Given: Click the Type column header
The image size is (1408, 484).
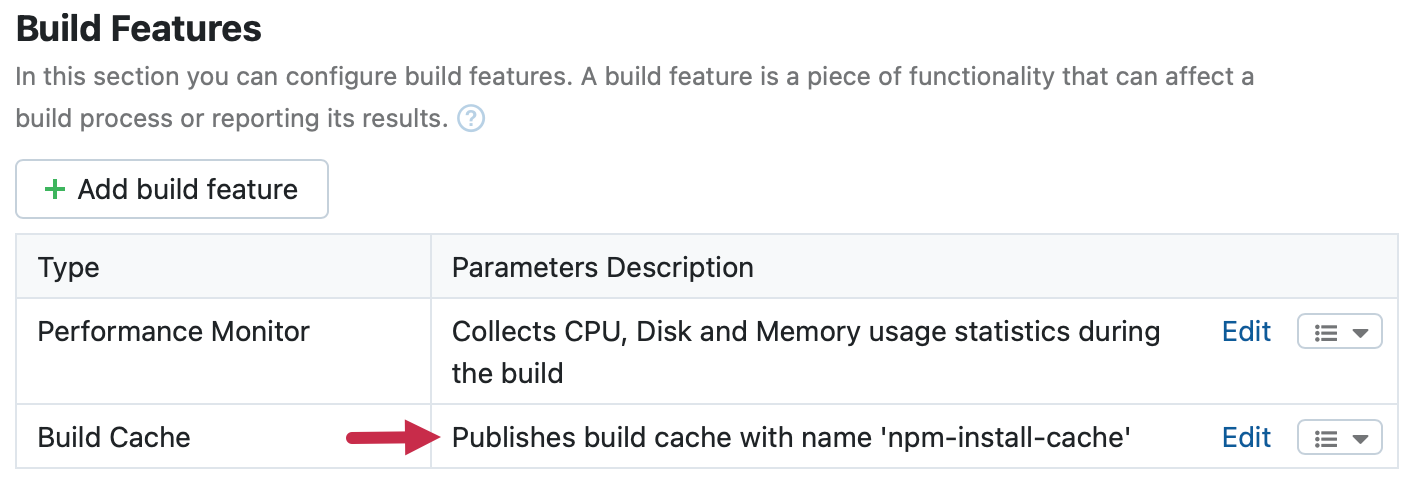Looking at the screenshot, I should 68,267.
